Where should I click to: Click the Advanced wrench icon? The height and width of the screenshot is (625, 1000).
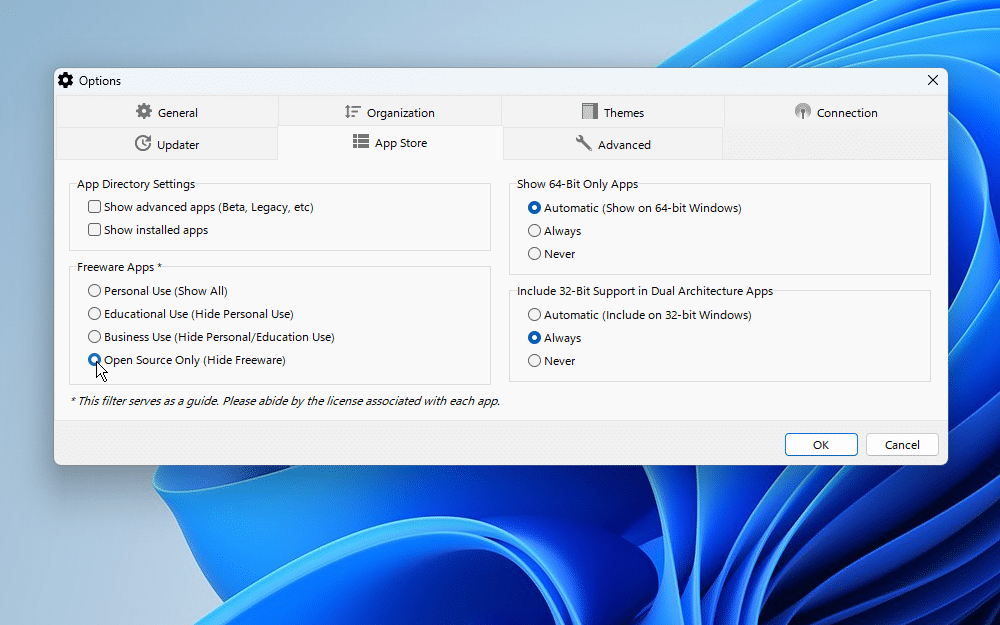584,143
